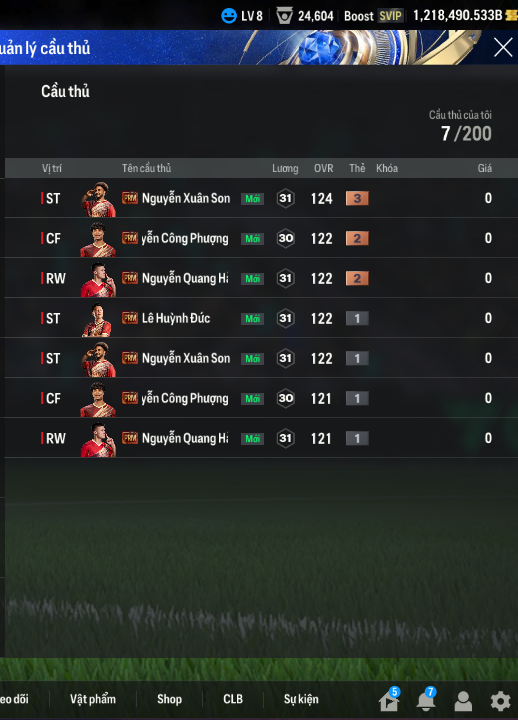Screen dimensions: 518x720
Task: Open the Vật phẩm menu
Action: click(x=93, y=699)
